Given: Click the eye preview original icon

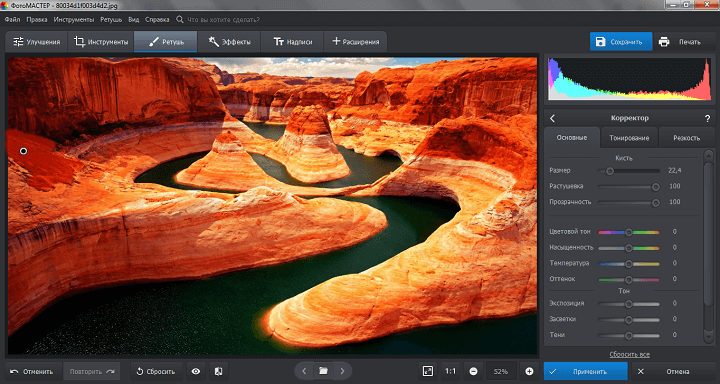Looking at the screenshot, I should tap(196, 371).
